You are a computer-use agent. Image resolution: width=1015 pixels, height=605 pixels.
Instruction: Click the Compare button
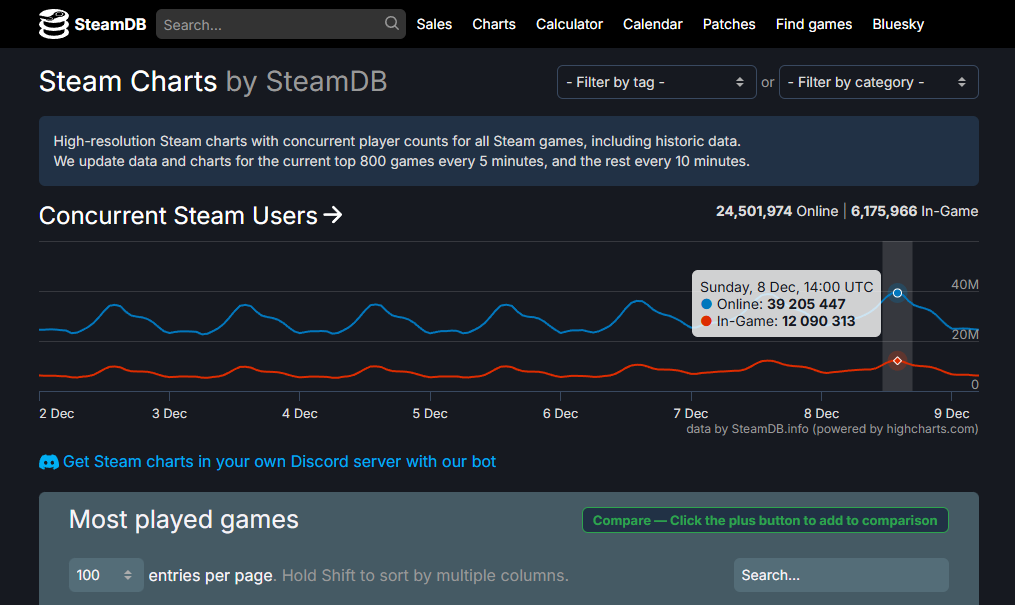[x=765, y=520]
